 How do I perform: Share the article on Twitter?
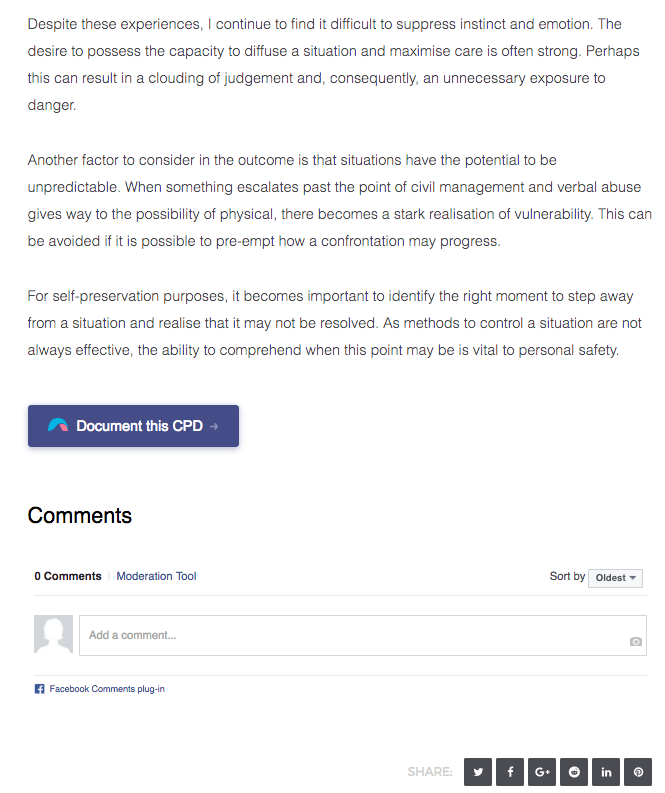(478, 772)
